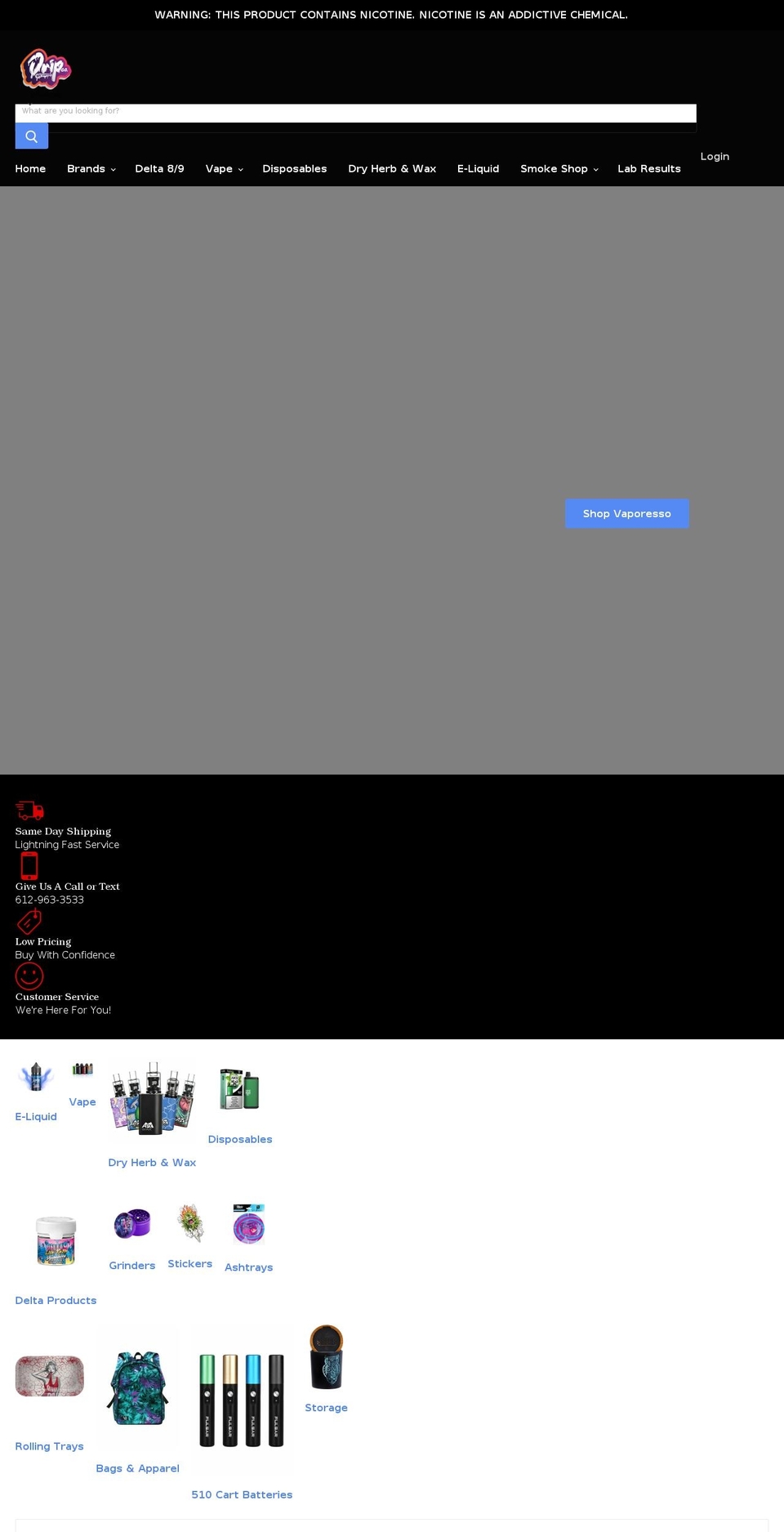Click the Vape category small image
The image size is (784, 1532).
point(82,1069)
